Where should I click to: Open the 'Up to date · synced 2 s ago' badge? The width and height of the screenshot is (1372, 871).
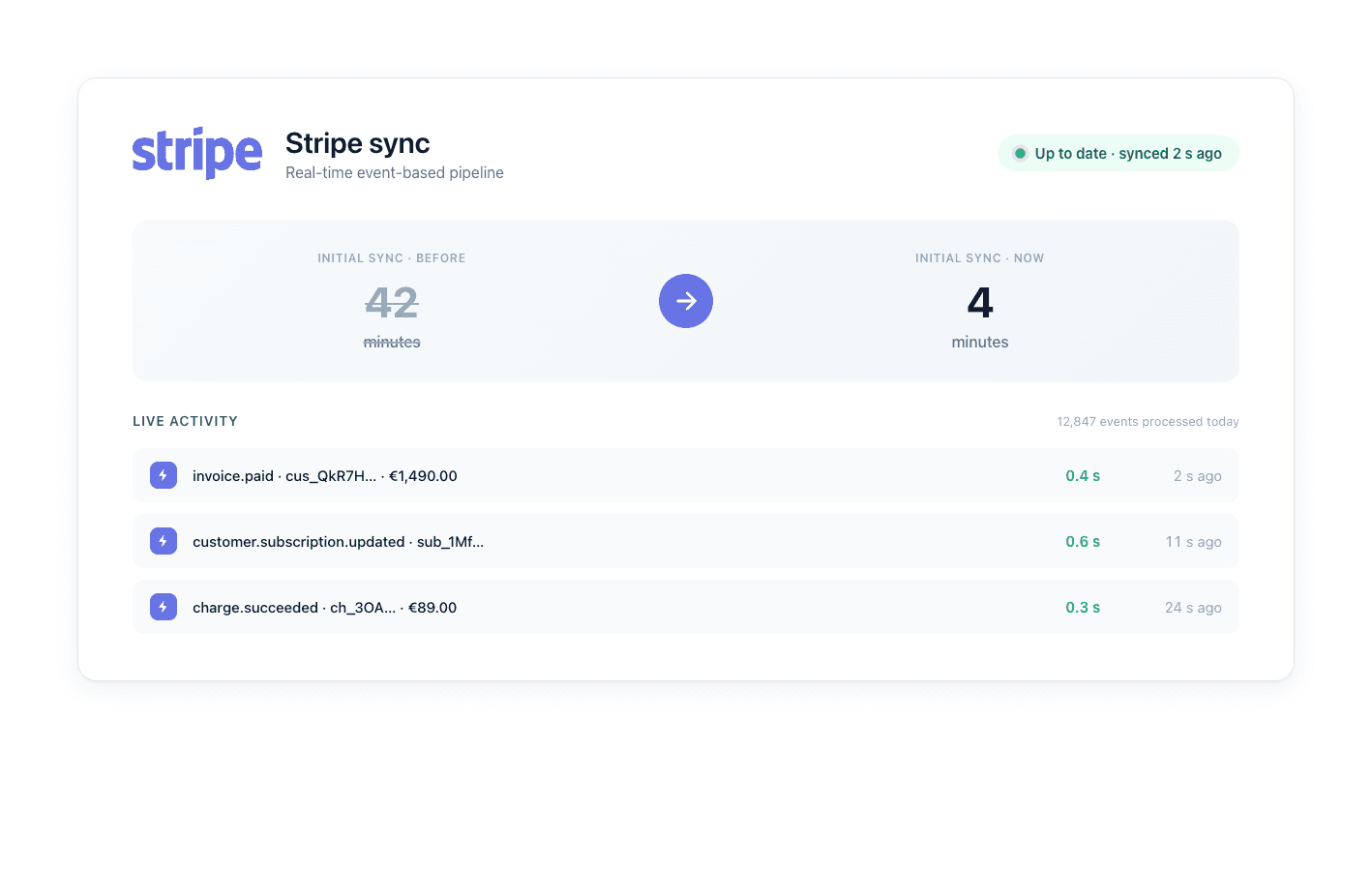(1118, 153)
